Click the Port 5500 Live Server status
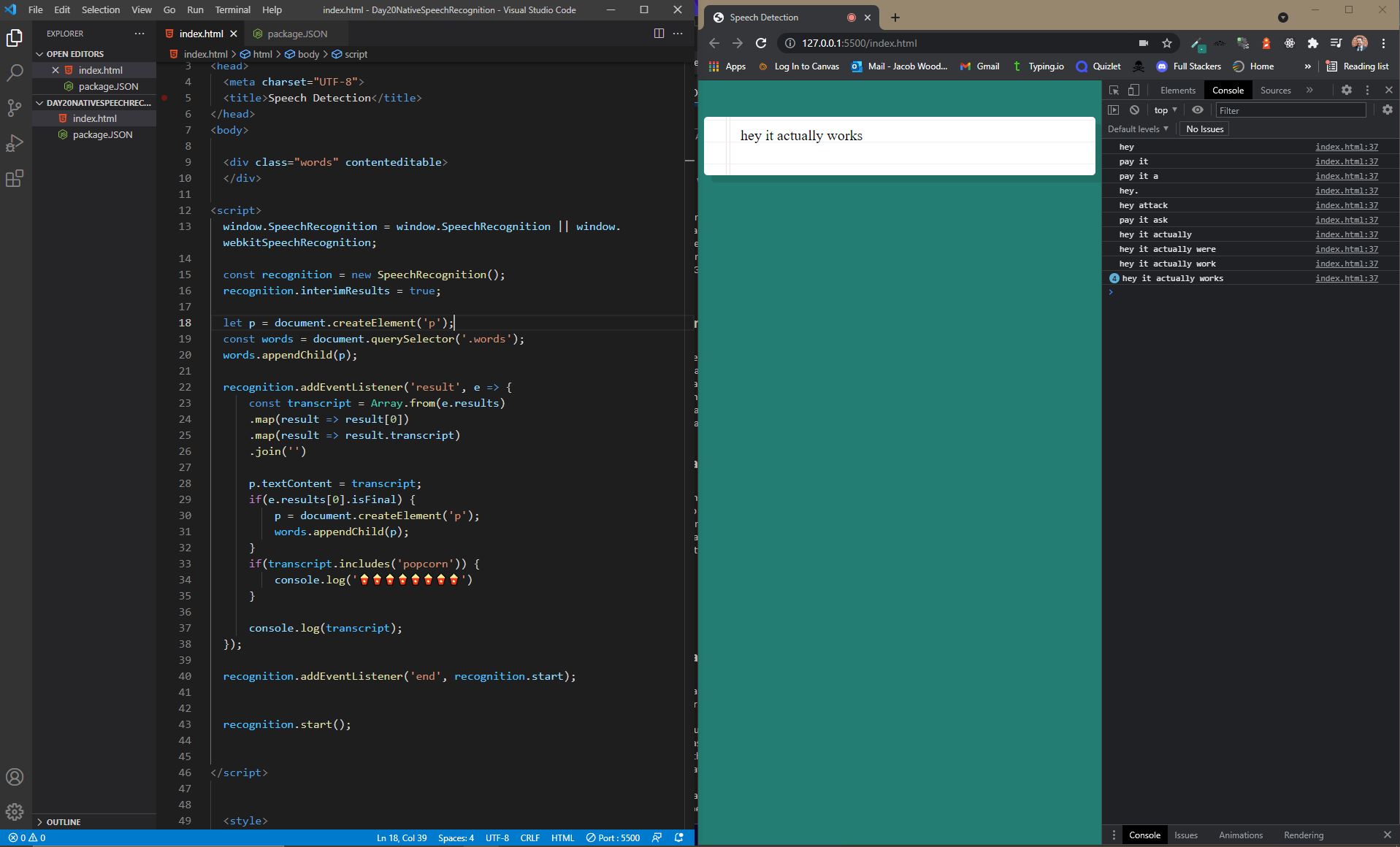This screenshot has width=1400, height=847. (613, 838)
